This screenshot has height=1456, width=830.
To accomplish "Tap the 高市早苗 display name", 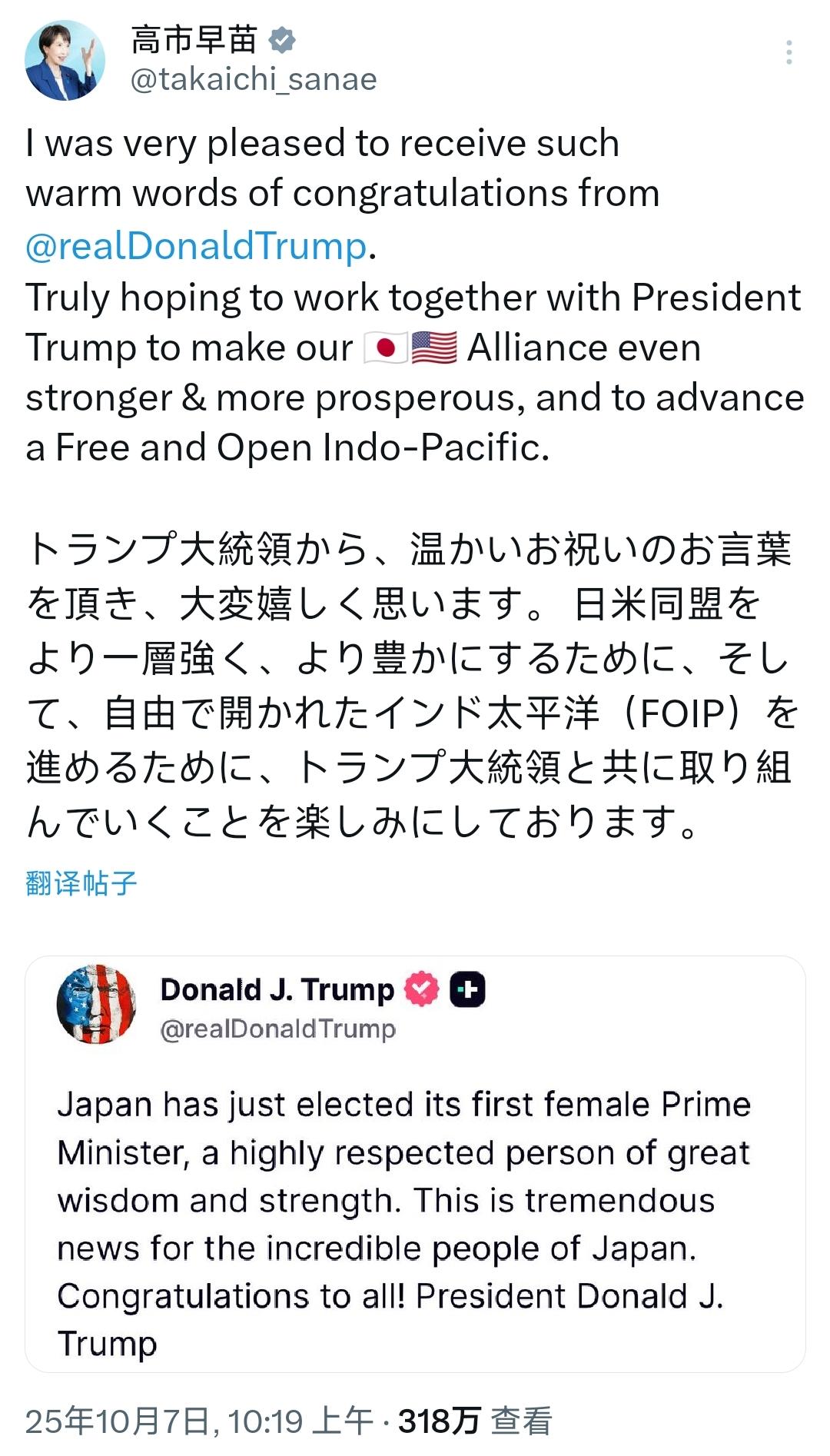I will [194, 40].
